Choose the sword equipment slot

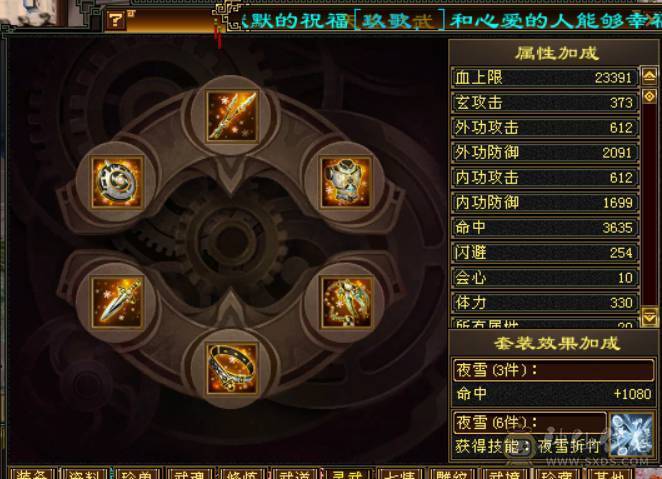117,302
